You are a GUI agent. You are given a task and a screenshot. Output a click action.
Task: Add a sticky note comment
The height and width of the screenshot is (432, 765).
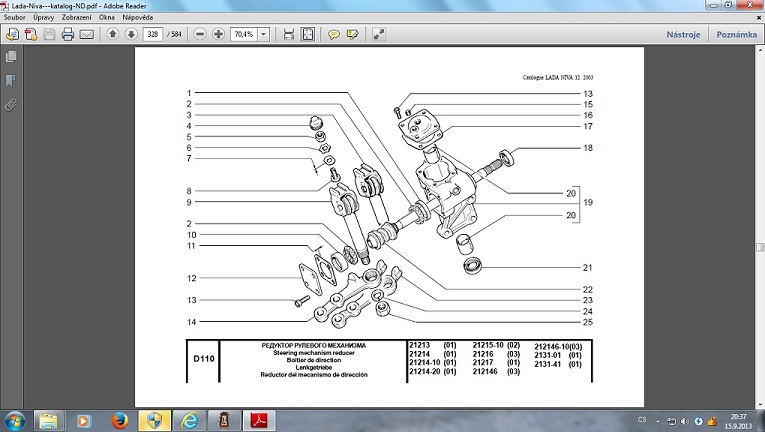point(334,34)
